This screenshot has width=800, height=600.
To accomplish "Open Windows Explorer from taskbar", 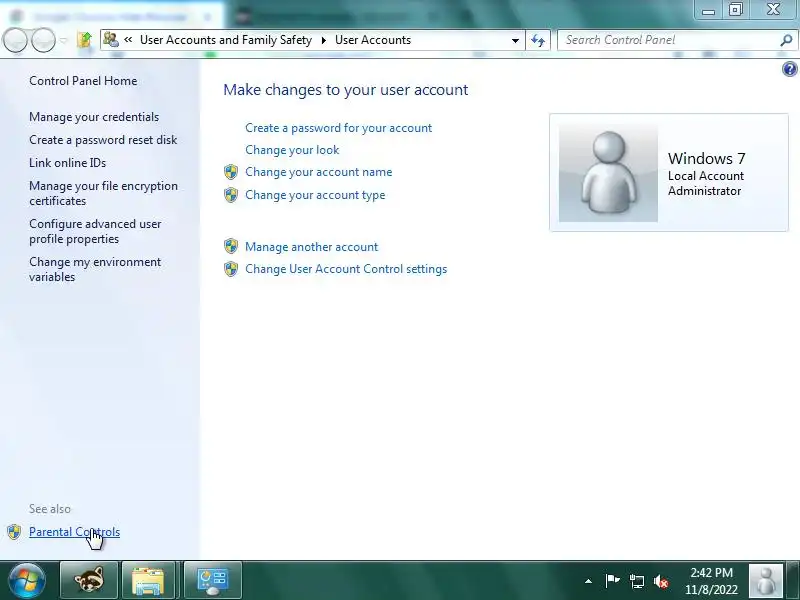I will point(148,581).
